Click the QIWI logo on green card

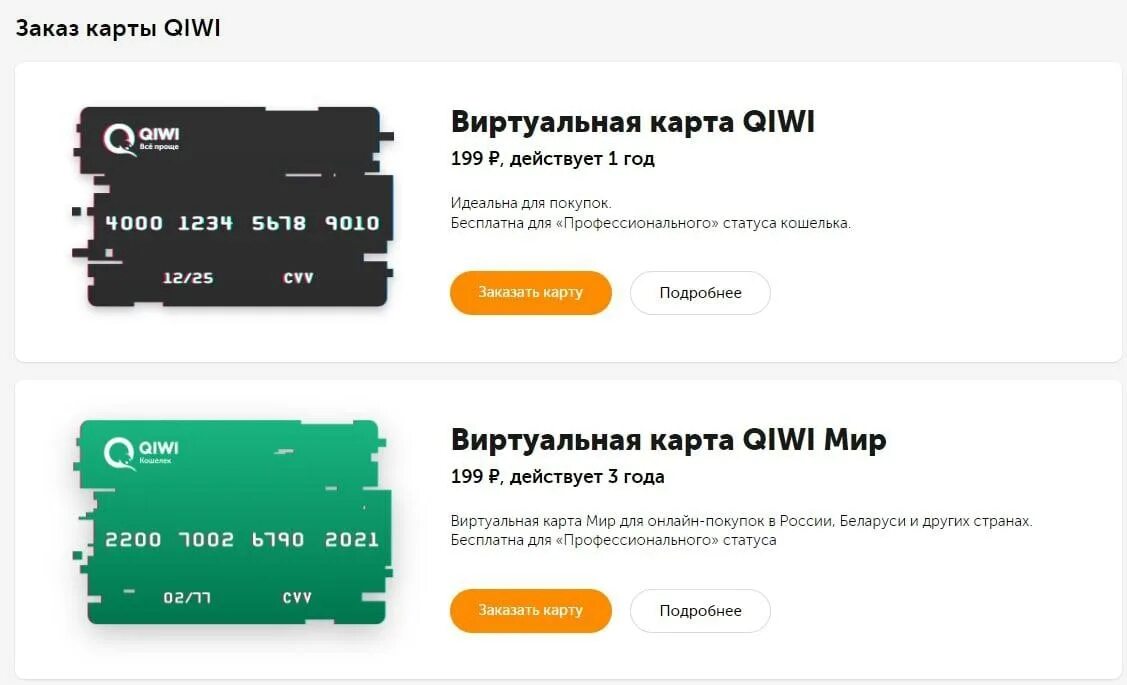coord(141,454)
